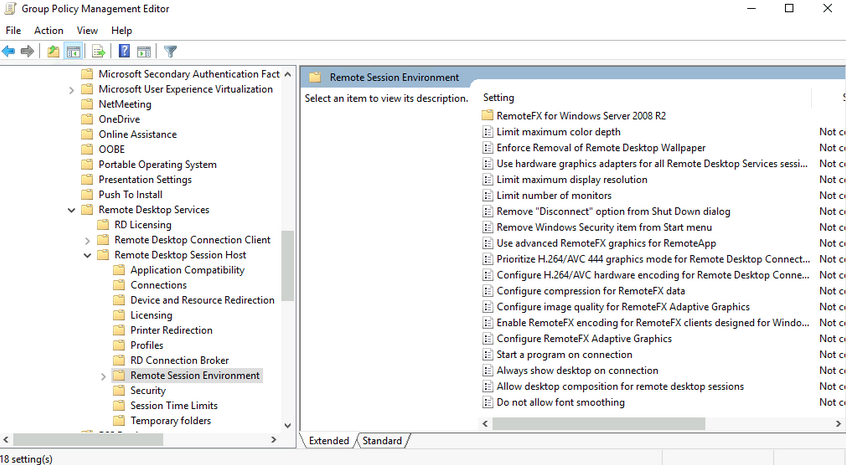
Task: Open the Action menu
Action: [48, 31]
